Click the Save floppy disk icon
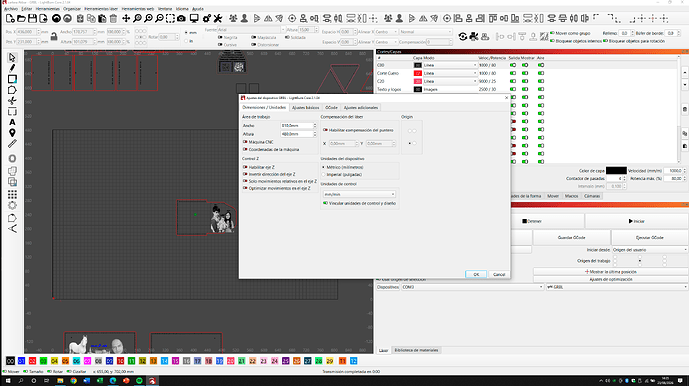This screenshot has width=689, height=386. pyautogui.click(x=32, y=18)
